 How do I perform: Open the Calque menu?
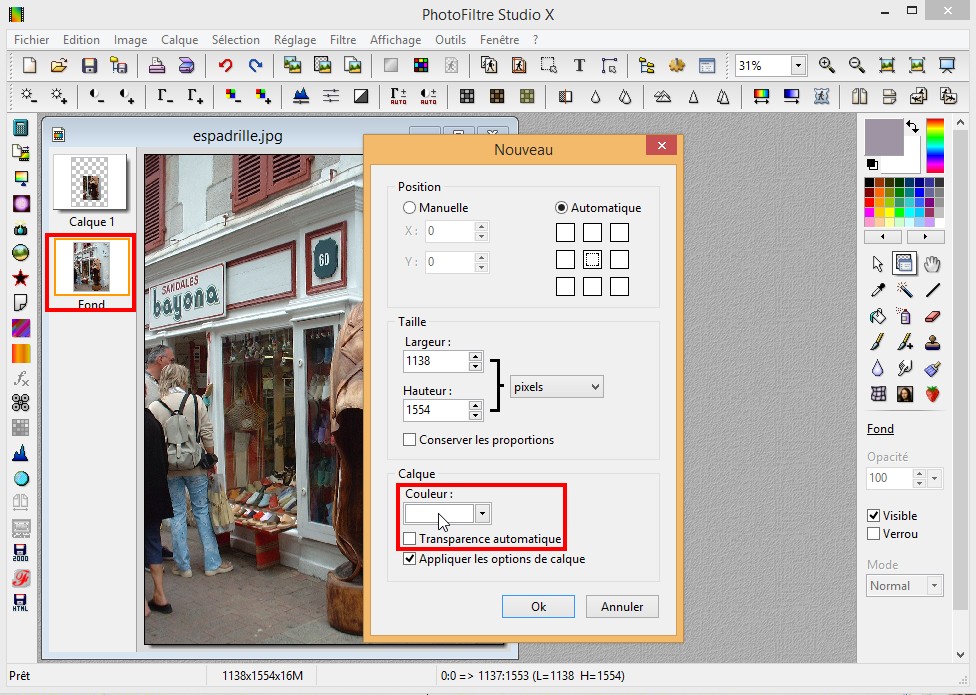tap(179, 40)
